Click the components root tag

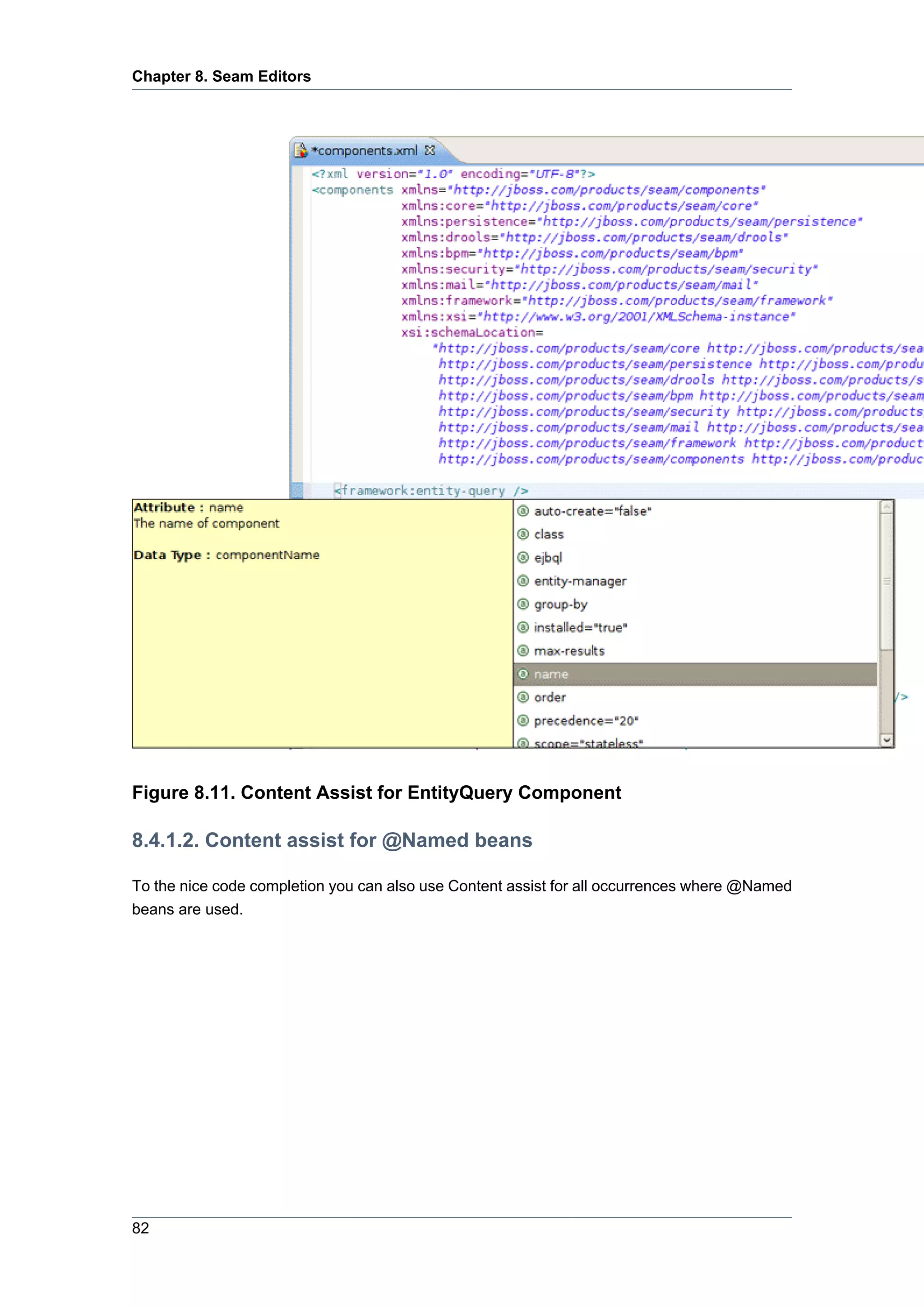pos(352,190)
